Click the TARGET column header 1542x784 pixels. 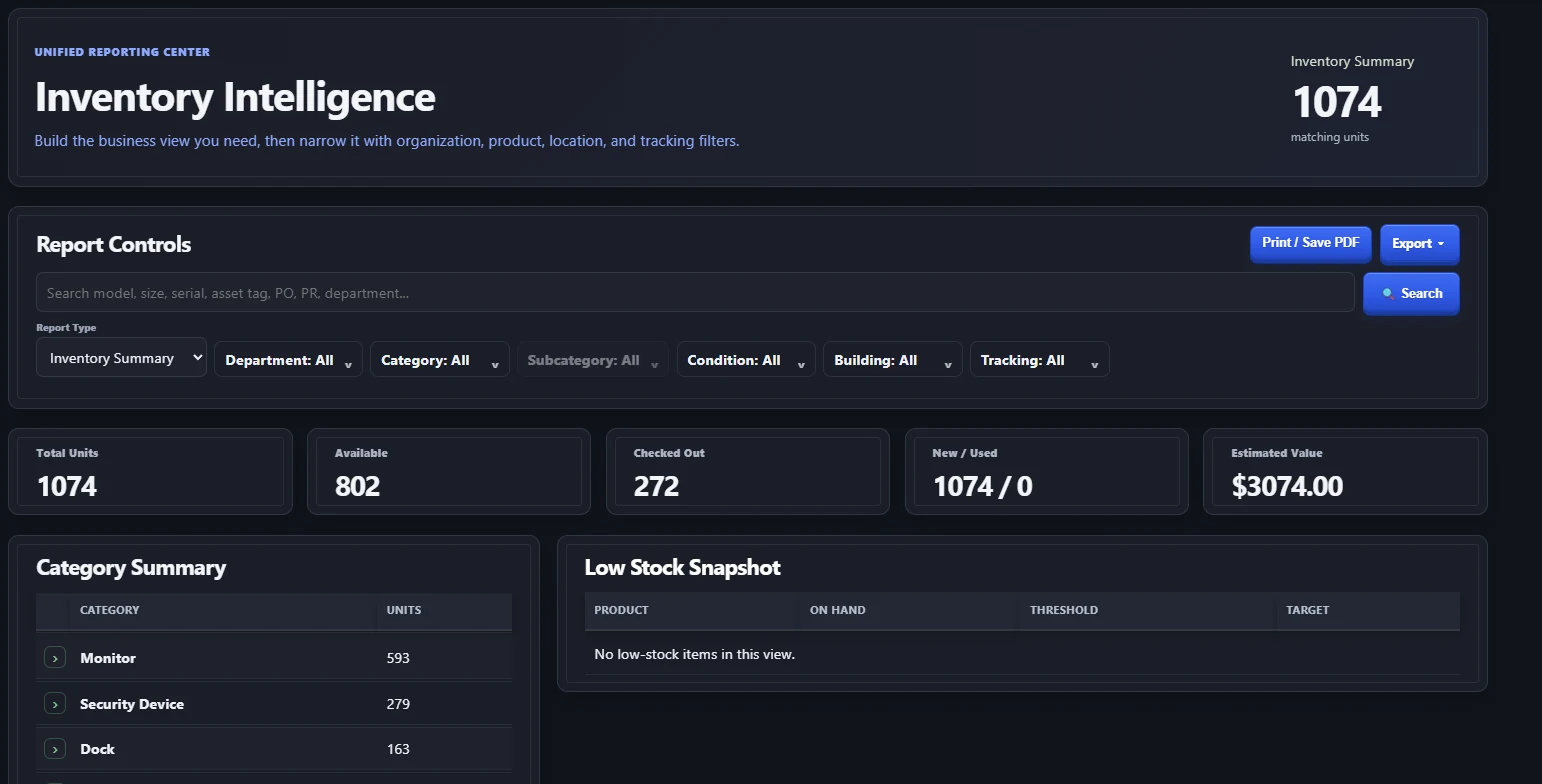pyautogui.click(x=1308, y=610)
